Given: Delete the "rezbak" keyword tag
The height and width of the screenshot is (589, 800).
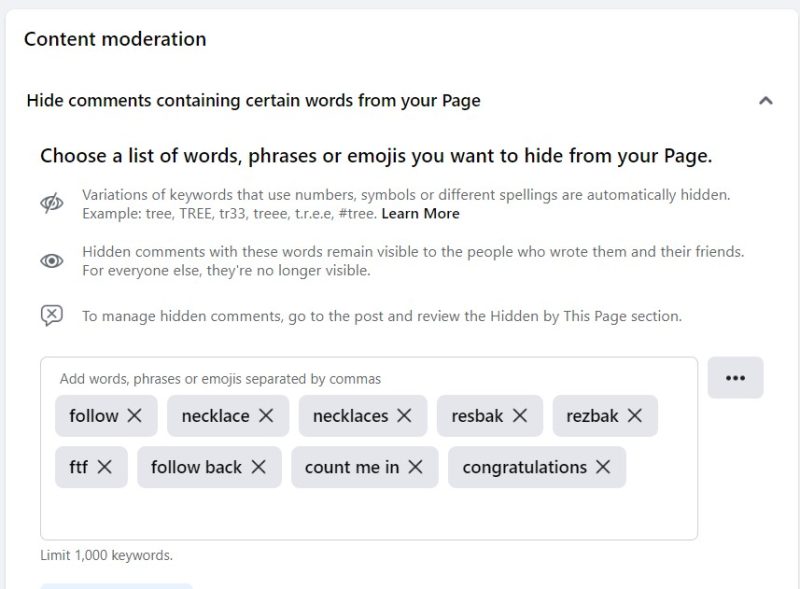Looking at the screenshot, I should click(635, 415).
